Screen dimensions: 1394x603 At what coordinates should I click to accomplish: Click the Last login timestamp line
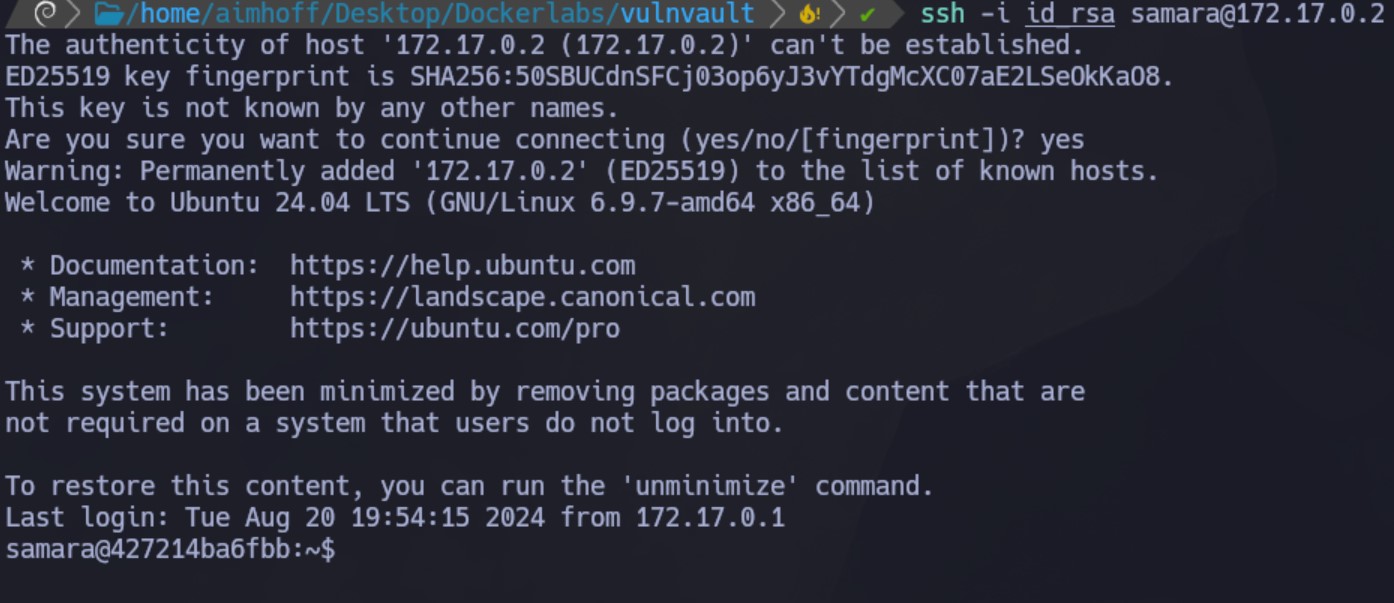(395, 518)
